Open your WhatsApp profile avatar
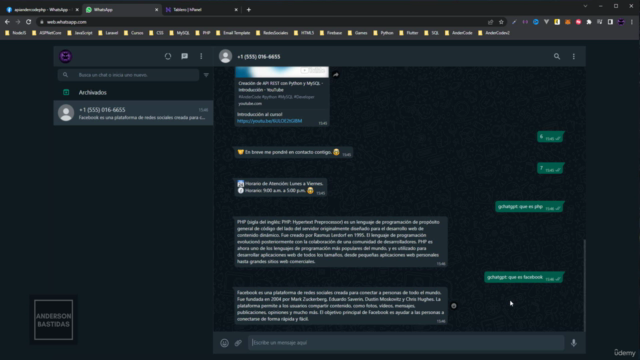 [65, 56]
